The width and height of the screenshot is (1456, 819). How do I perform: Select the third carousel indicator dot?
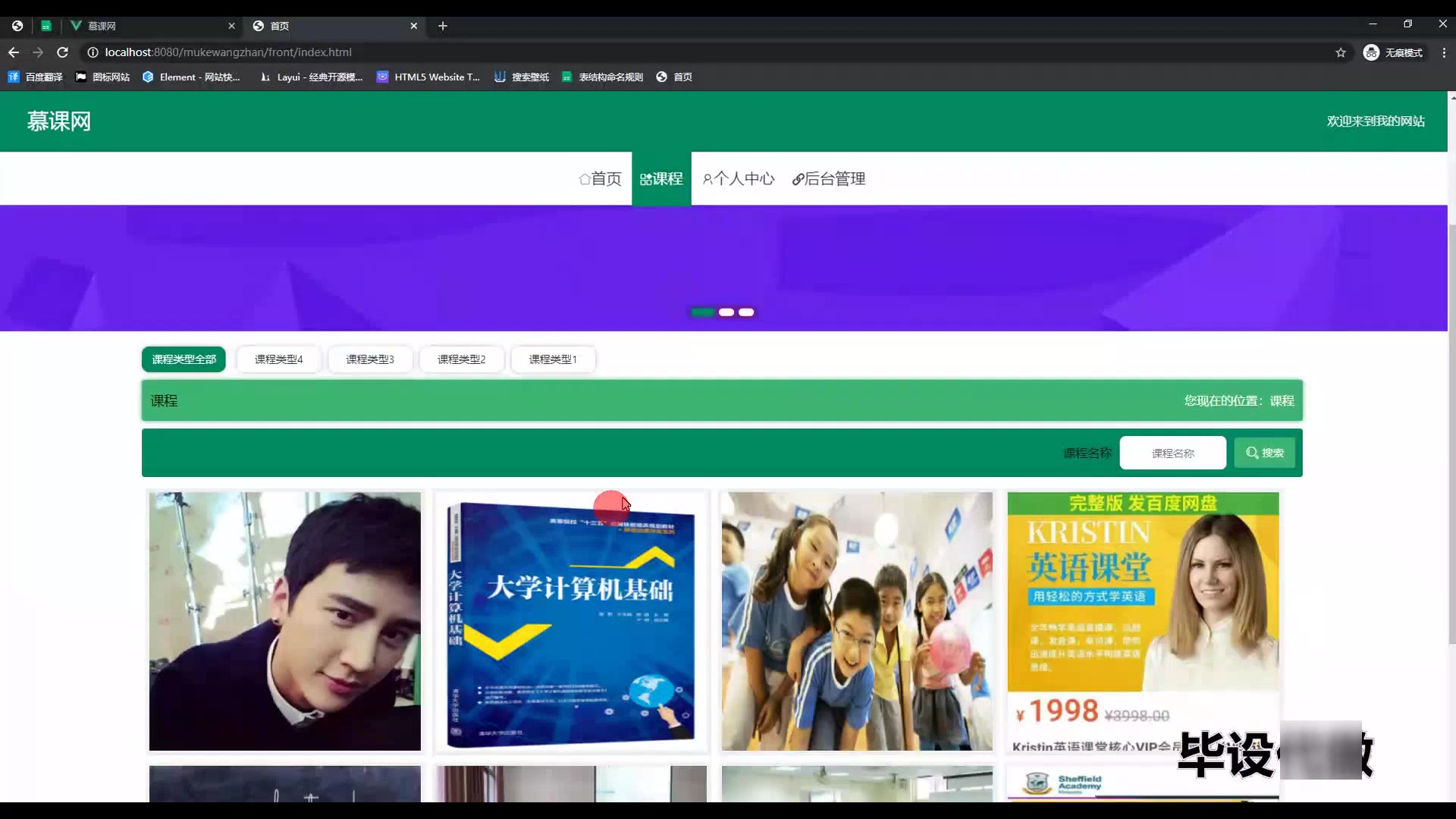[746, 312]
